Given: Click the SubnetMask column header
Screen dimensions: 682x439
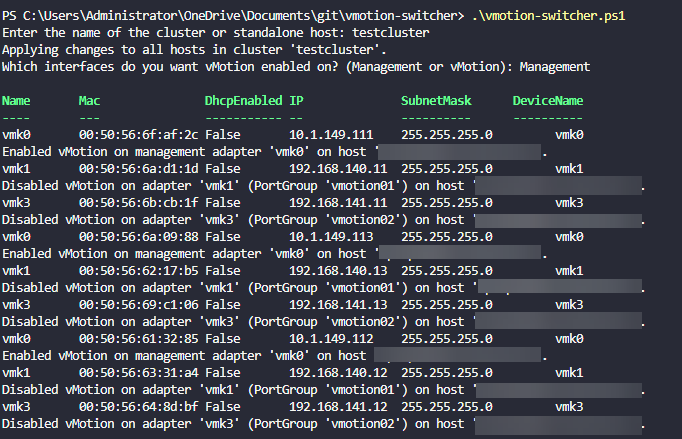Looking at the screenshot, I should pos(435,101).
